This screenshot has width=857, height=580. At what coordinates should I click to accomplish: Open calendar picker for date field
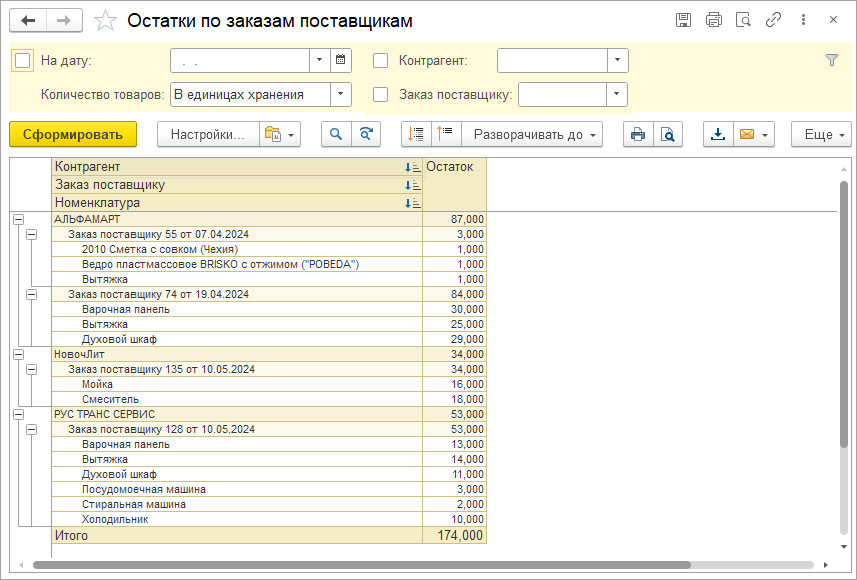coord(341,60)
